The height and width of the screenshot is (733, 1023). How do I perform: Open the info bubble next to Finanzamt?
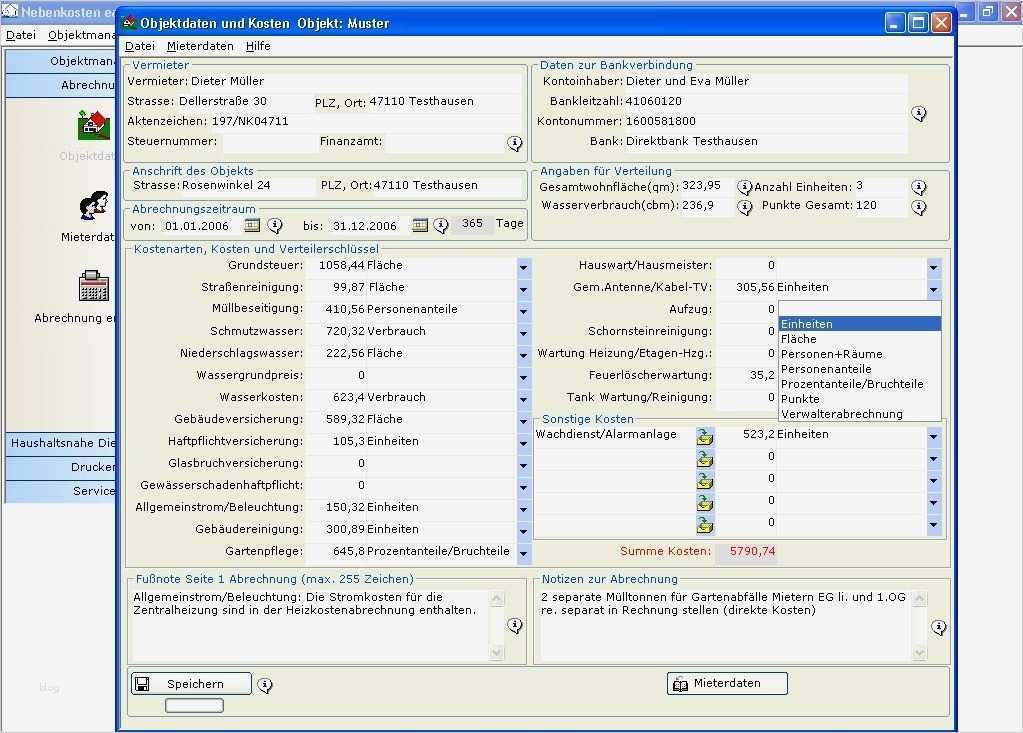[515, 143]
